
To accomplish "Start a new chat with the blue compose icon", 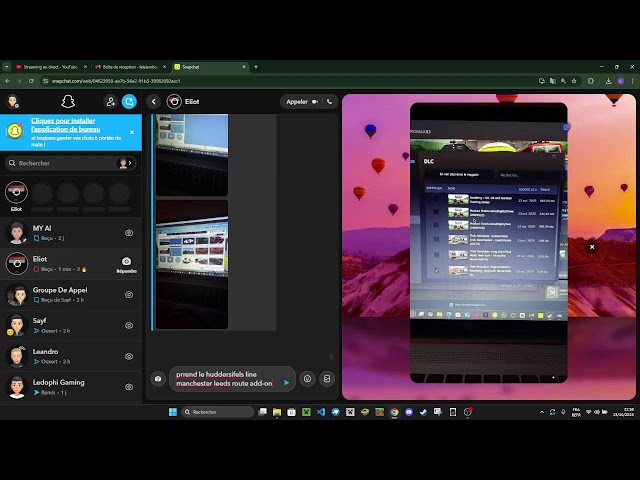I will click(129, 101).
